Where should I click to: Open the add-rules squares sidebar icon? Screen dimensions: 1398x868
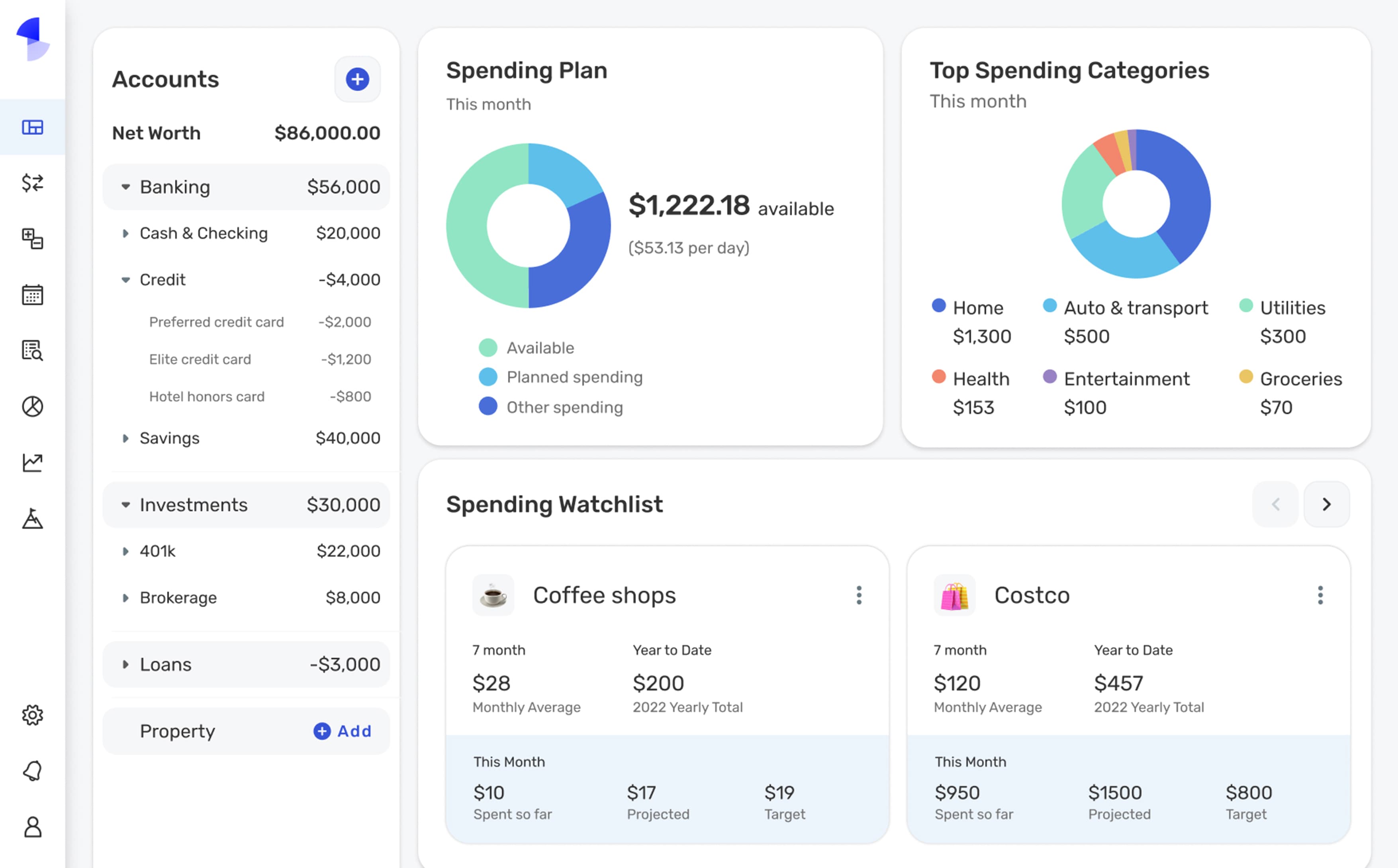pyautogui.click(x=33, y=239)
